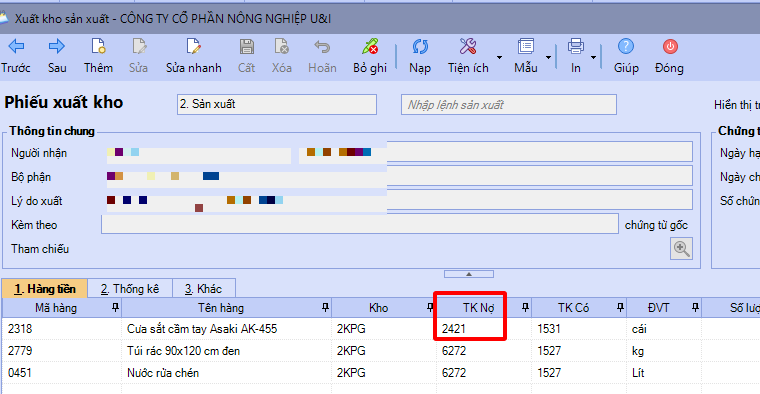Sort by TK Nợ column header
The image size is (760, 394).
[478, 308]
